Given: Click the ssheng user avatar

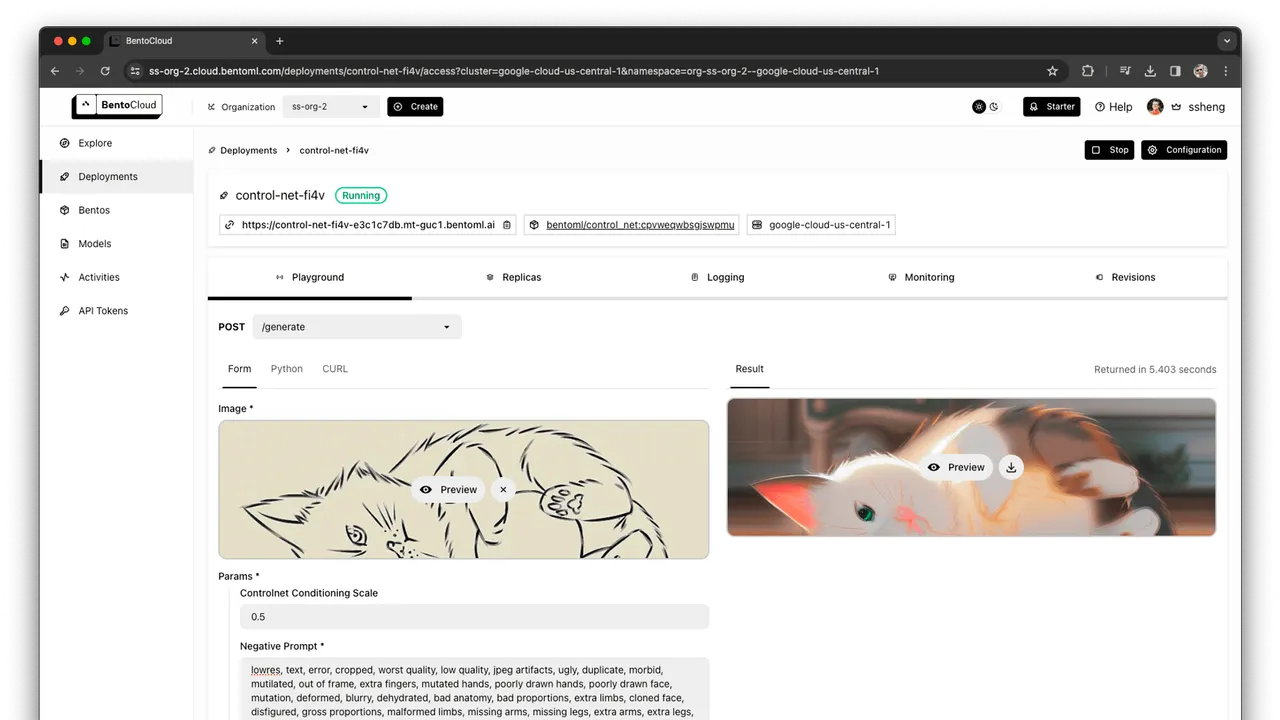Looking at the screenshot, I should (x=1155, y=107).
